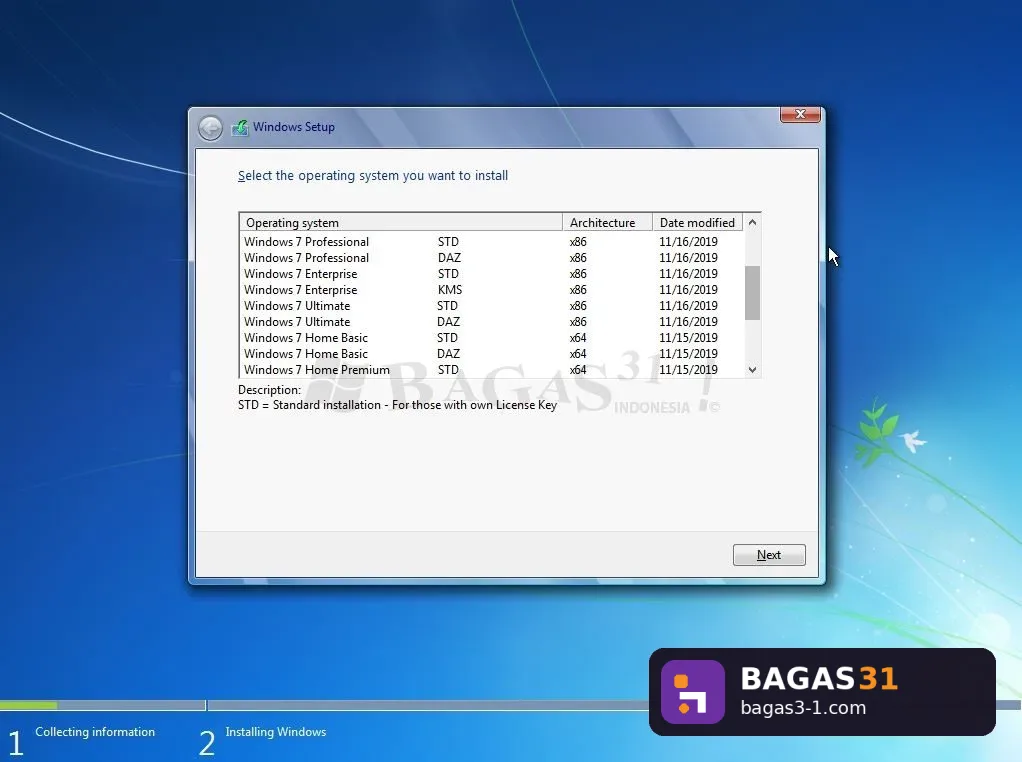This screenshot has height=762, width=1022.
Task: Select Windows 7 Enterprise KMS x86
Action: [491, 289]
